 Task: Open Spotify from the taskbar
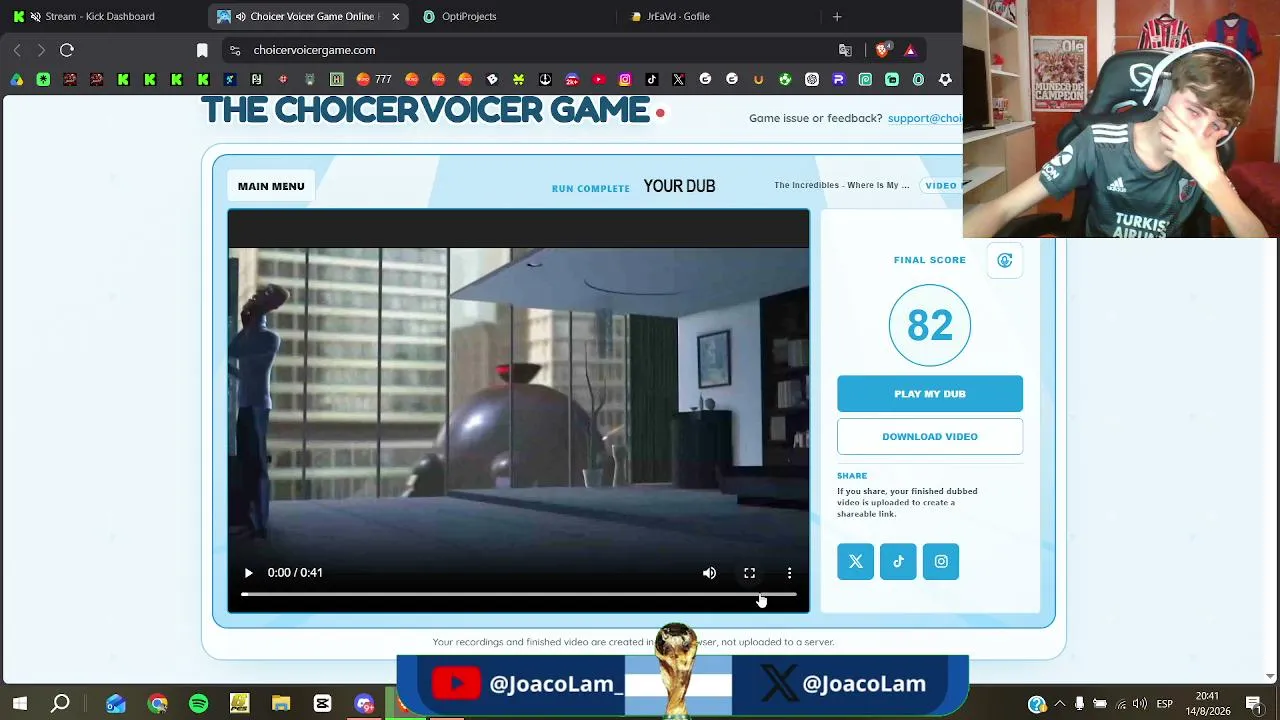pyautogui.click(x=199, y=704)
